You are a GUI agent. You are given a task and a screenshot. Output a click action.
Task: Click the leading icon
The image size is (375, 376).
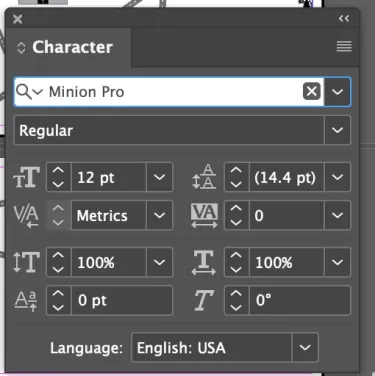(x=204, y=177)
